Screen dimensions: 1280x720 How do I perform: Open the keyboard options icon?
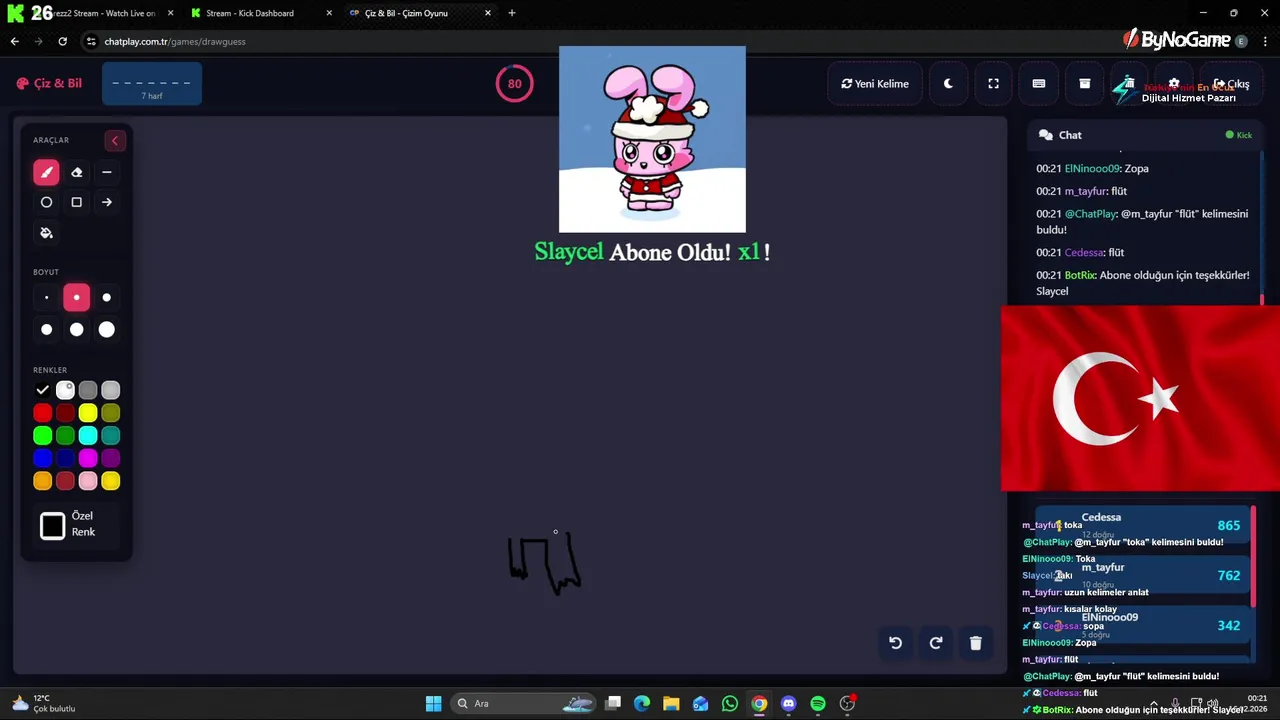point(1039,84)
